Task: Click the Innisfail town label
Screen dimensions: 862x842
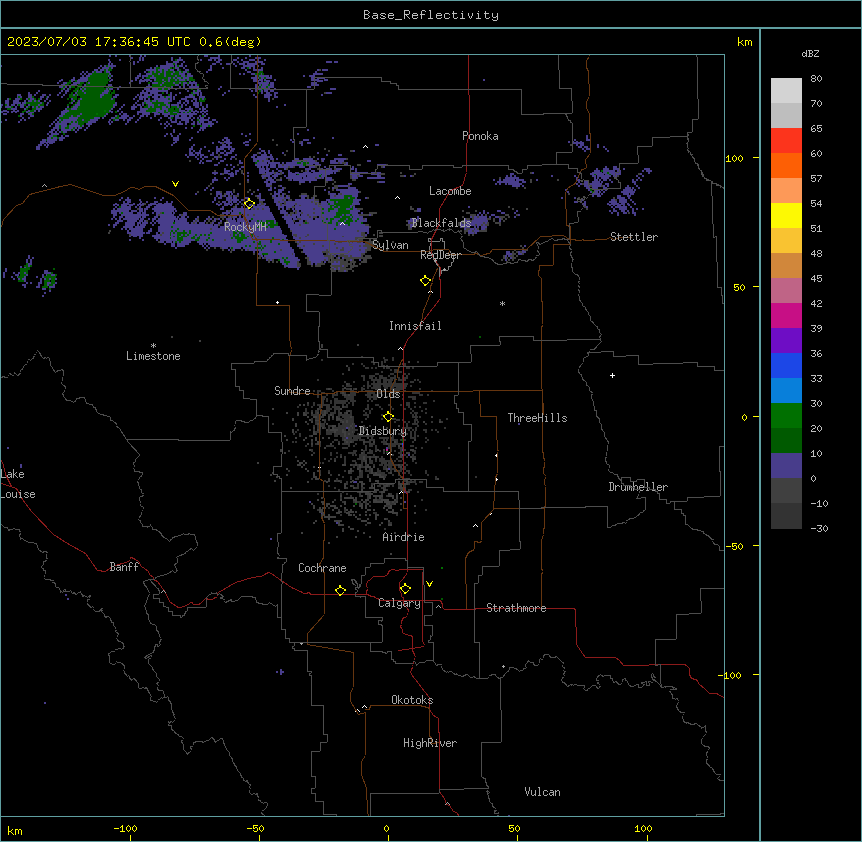Action: click(x=415, y=326)
